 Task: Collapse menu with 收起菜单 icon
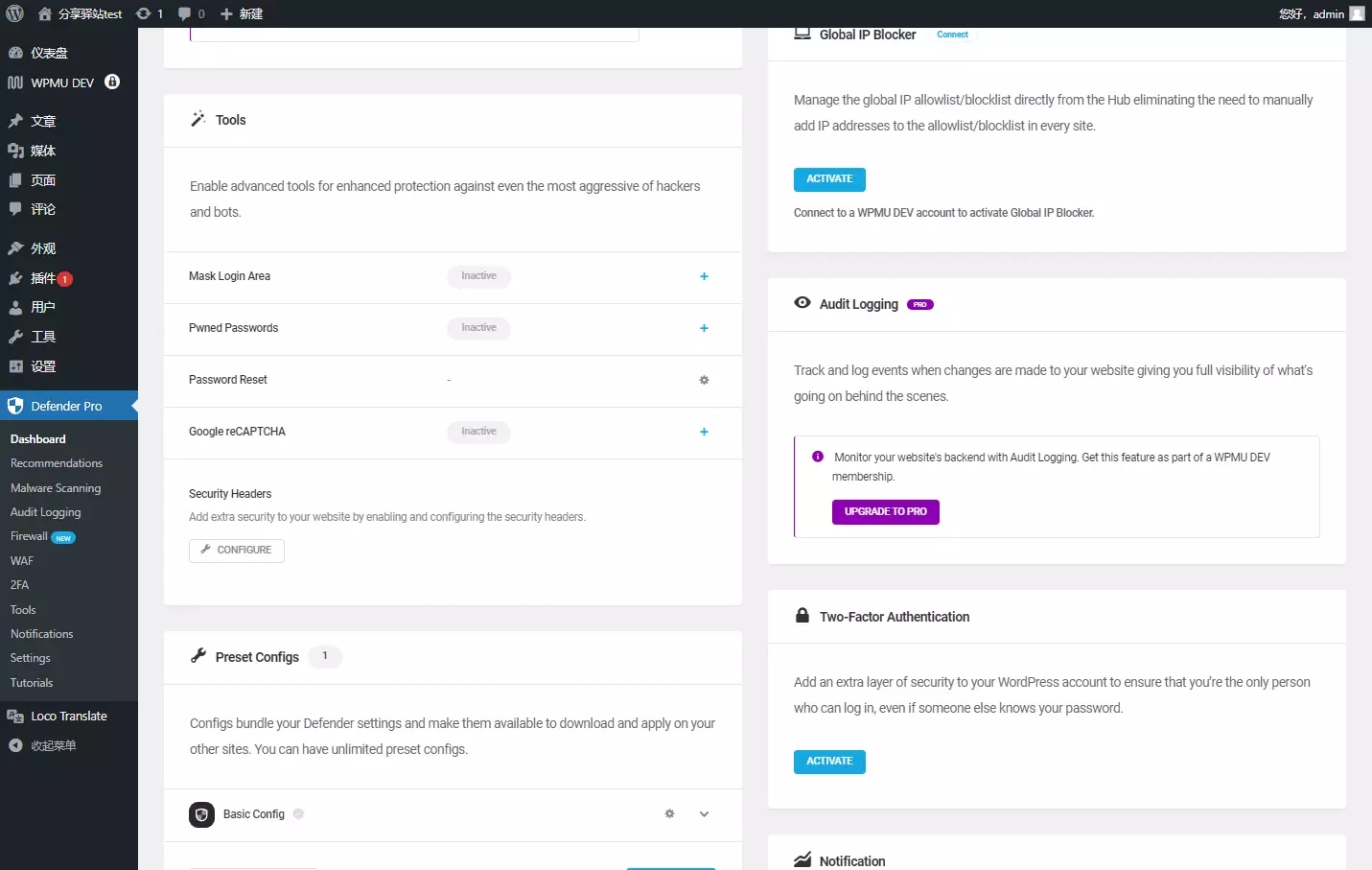click(x=15, y=745)
